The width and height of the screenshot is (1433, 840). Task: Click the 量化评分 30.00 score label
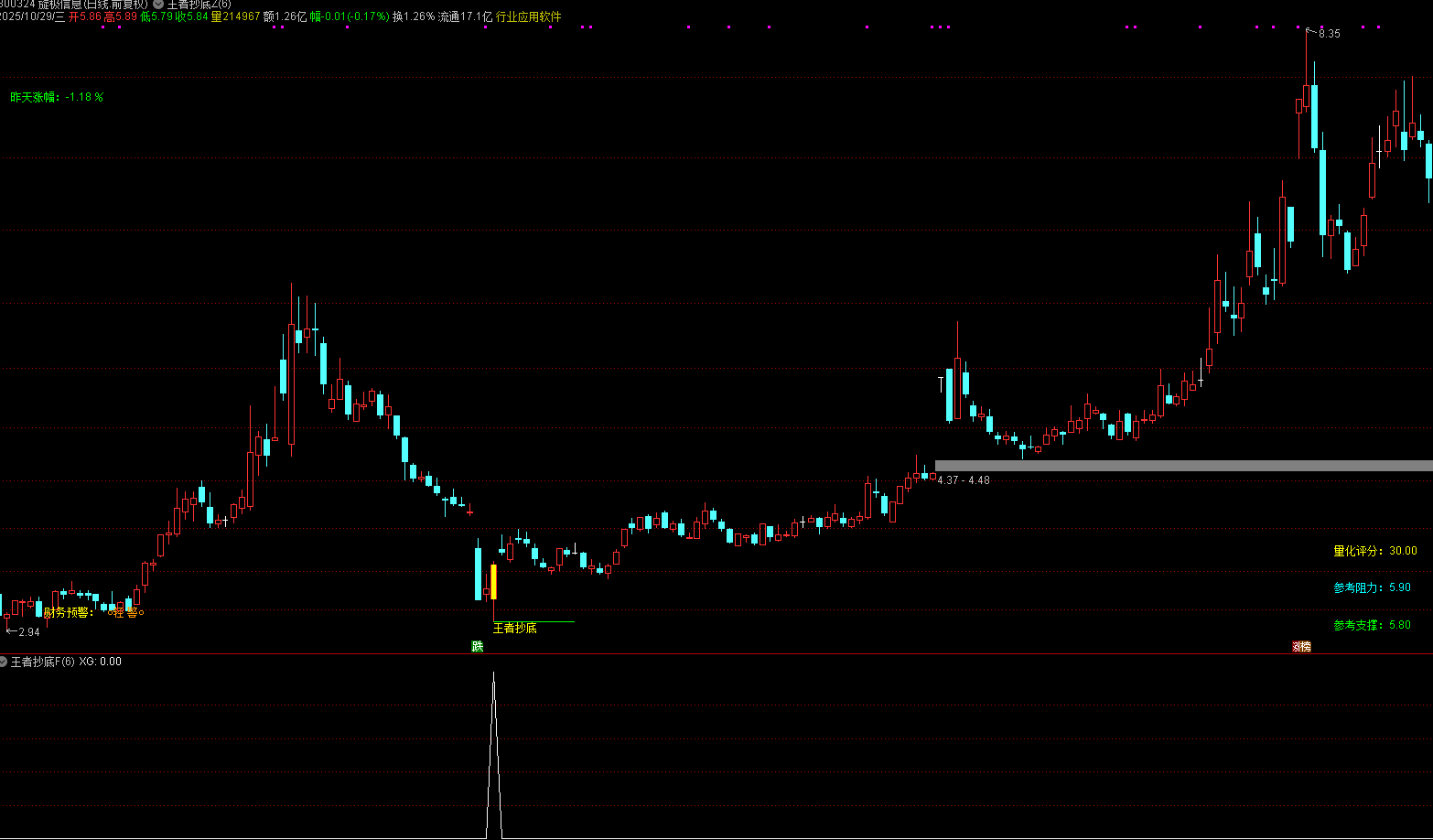coord(1374,551)
